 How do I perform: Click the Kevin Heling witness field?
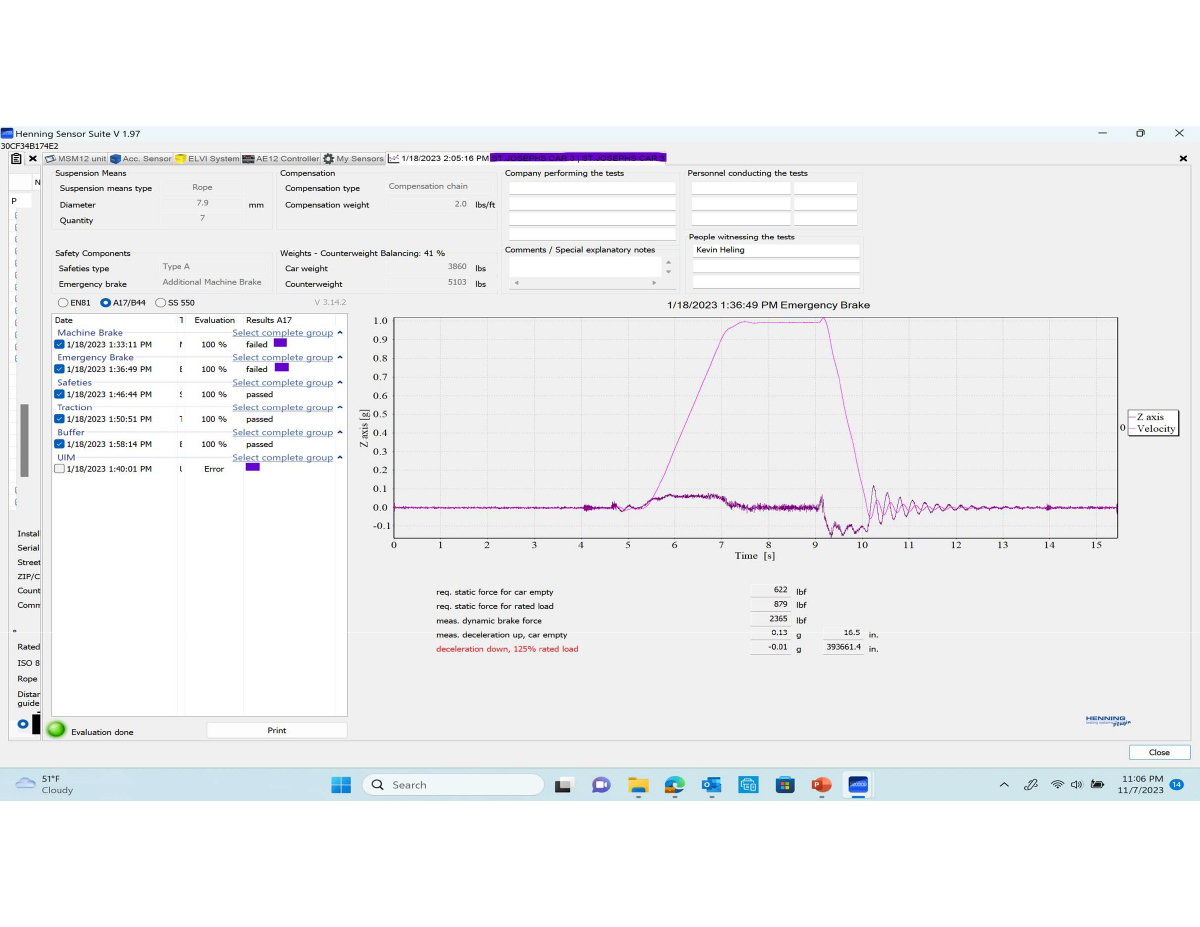776,250
